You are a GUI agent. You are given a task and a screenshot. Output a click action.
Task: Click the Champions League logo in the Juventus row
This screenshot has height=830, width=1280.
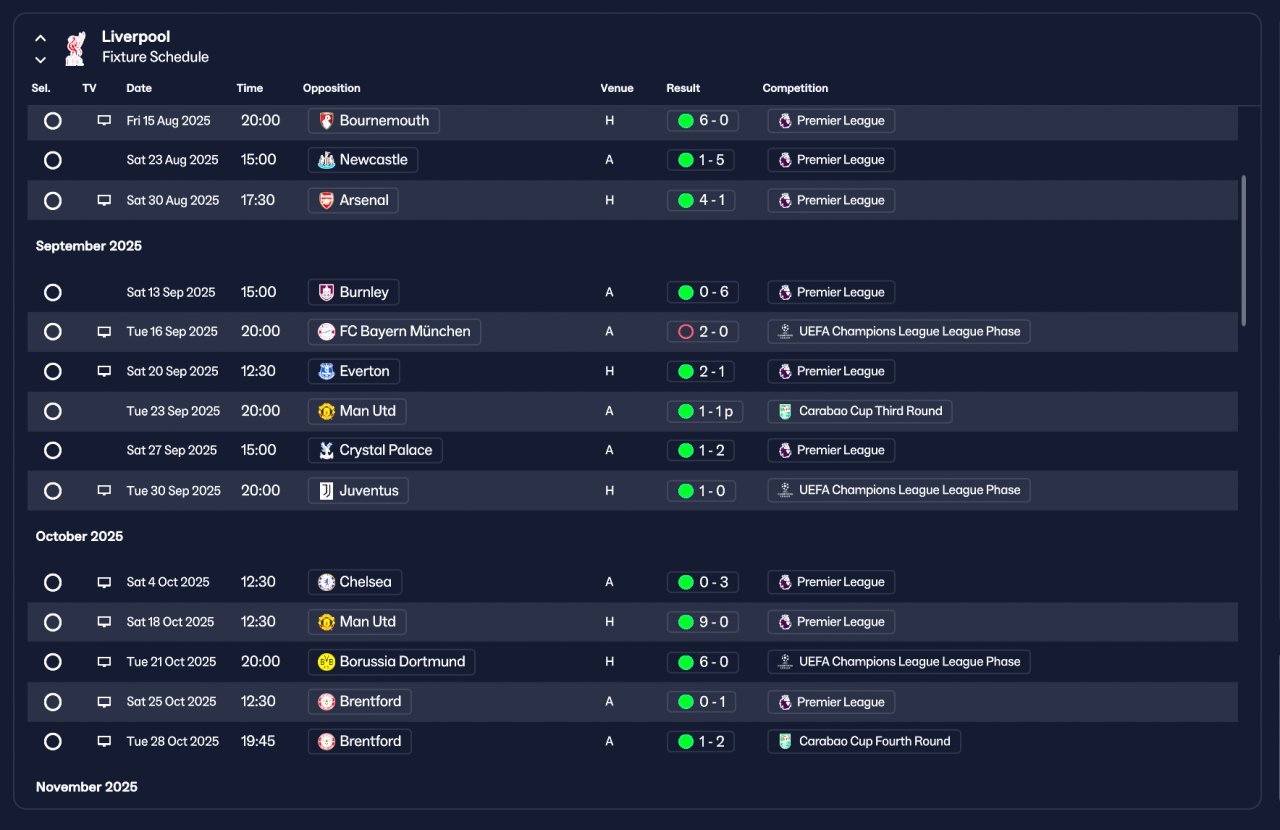[785, 490]
